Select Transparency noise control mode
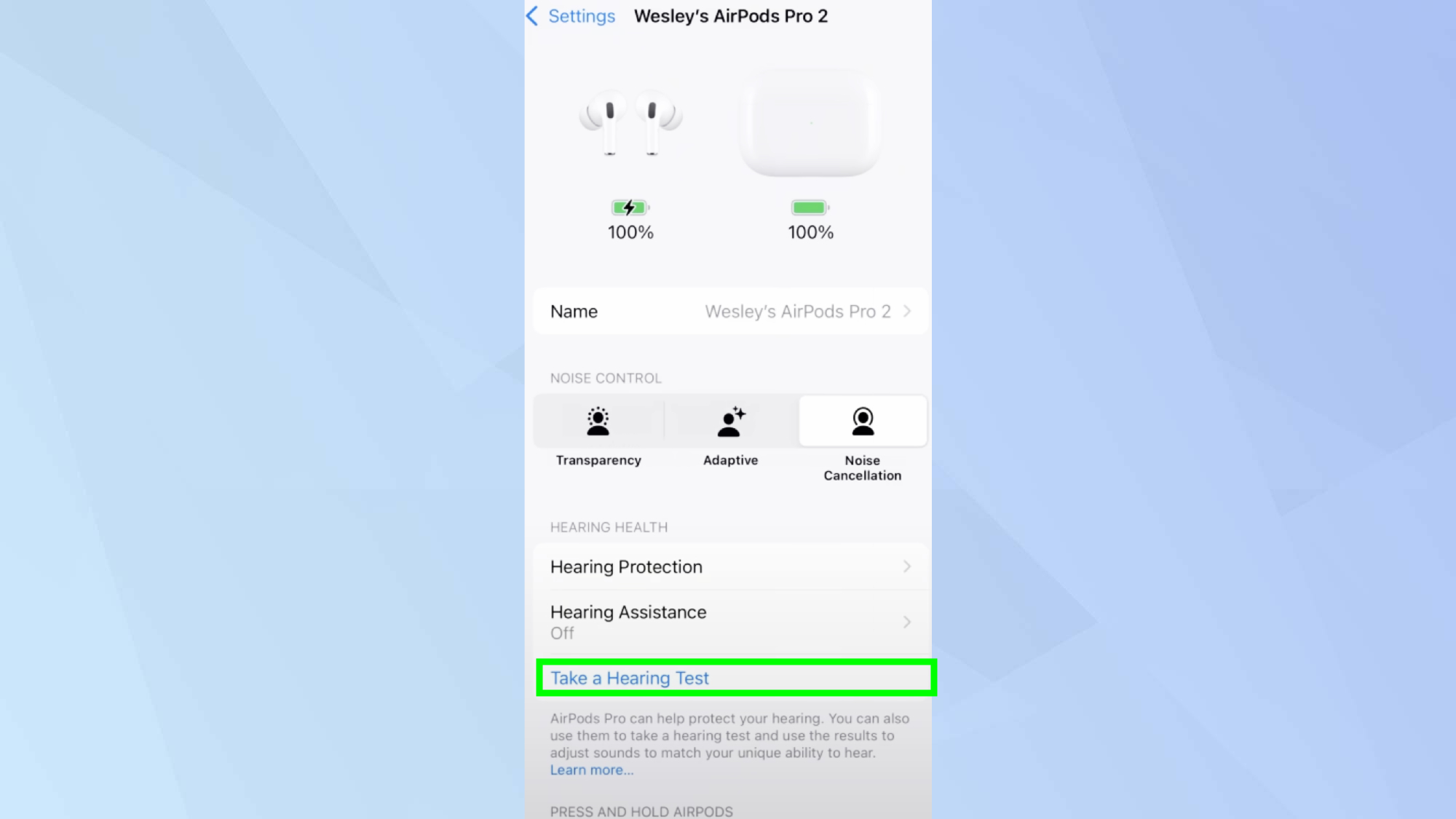 coord(598,436)
